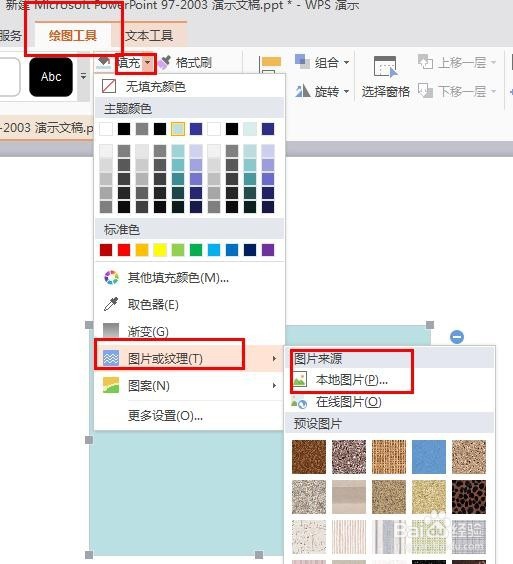
Task: Select the blue preset texture
Action: point(429,456)
